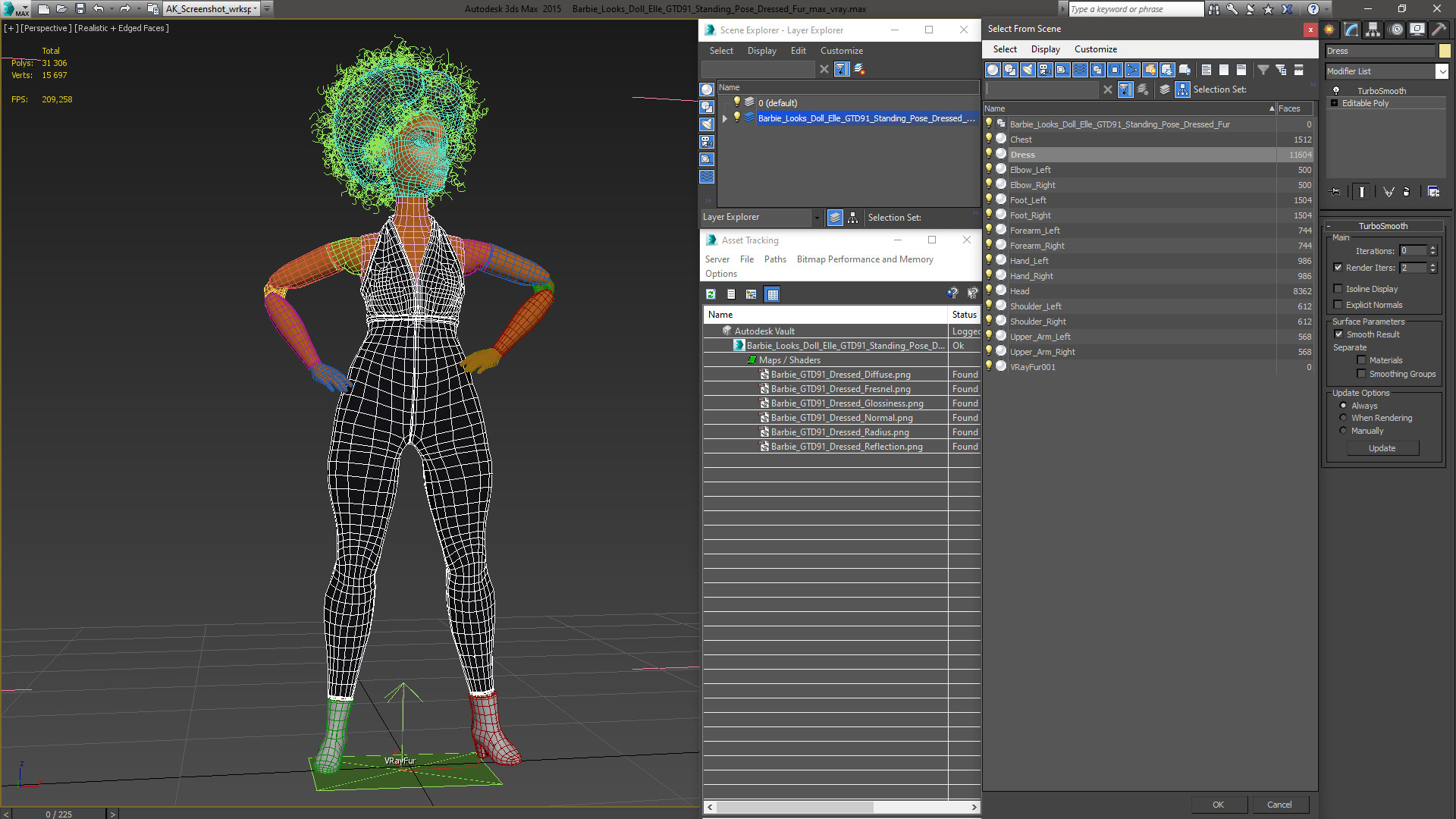Toggle Show End Result icon
The width and height of the screenshot is (1456, 819).
(1362, 192)
